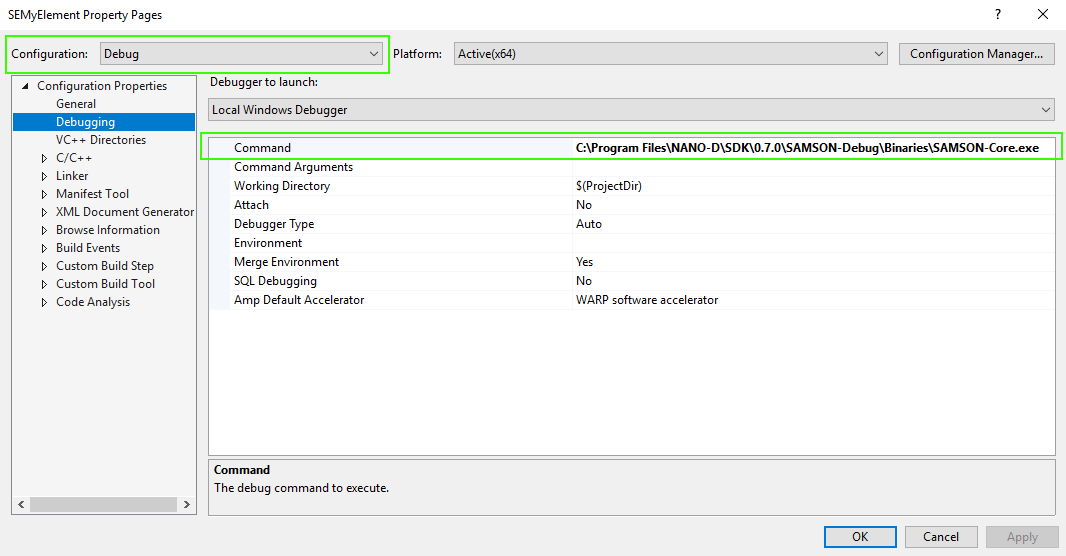
Task: Click the help question mark icon
Action: pos(997,15)
